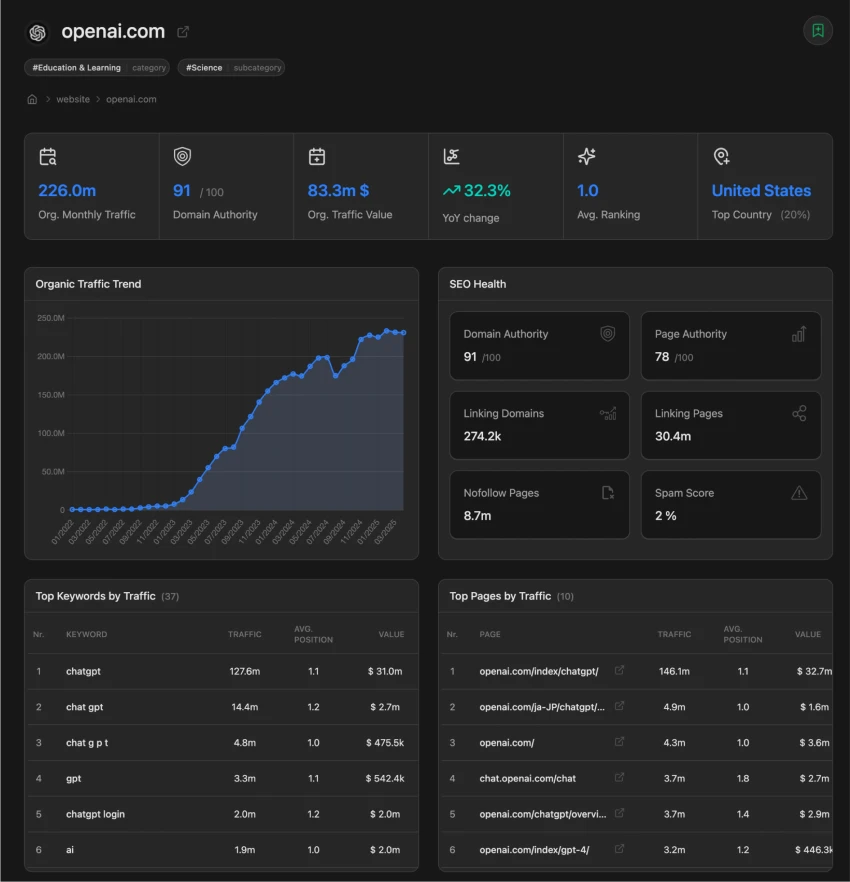This screenshot has height=882, width=850.
Task: Open external link for chat.openai.com/chat row
Action: click(x=619, y=777)
